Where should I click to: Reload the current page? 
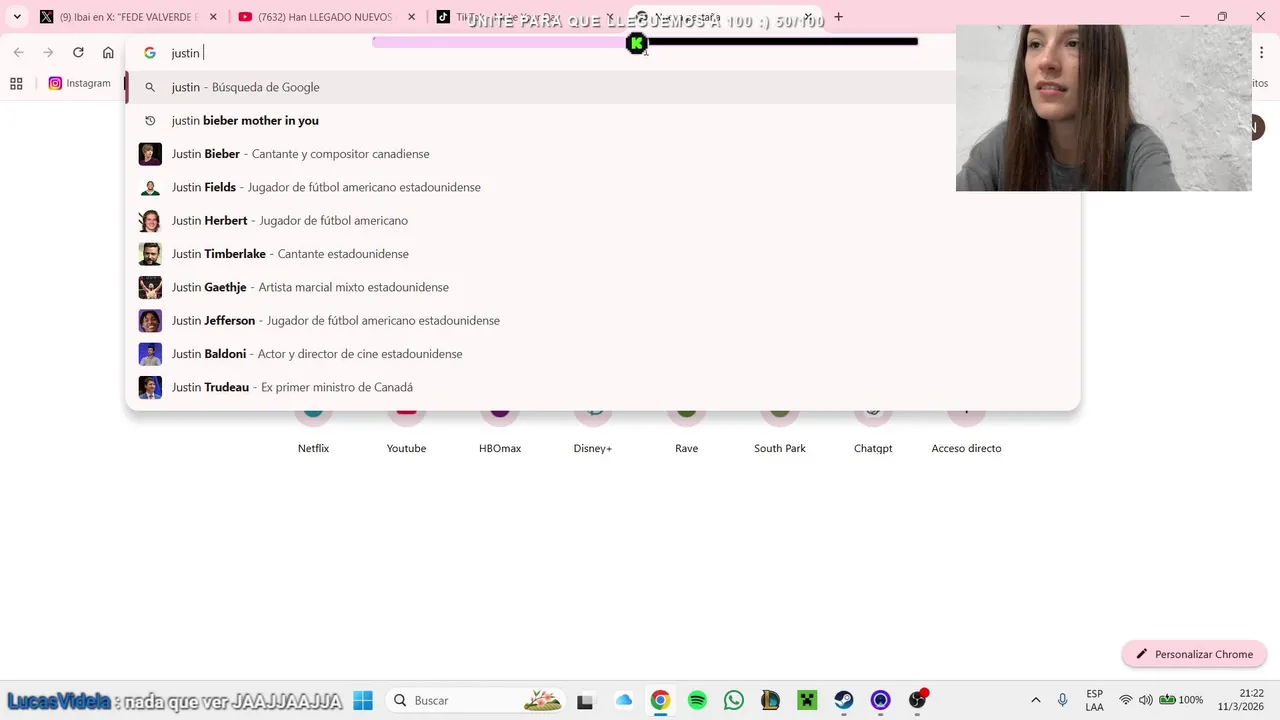[78, 52]
